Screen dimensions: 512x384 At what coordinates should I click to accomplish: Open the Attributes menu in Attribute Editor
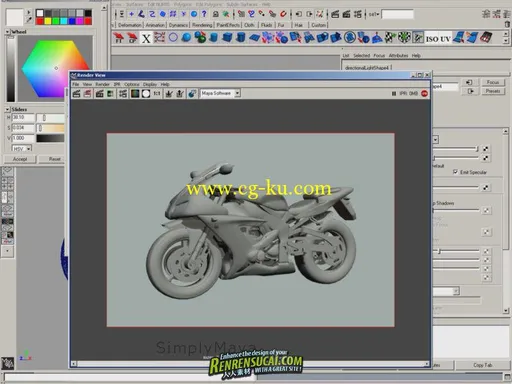tap(399, 56)
